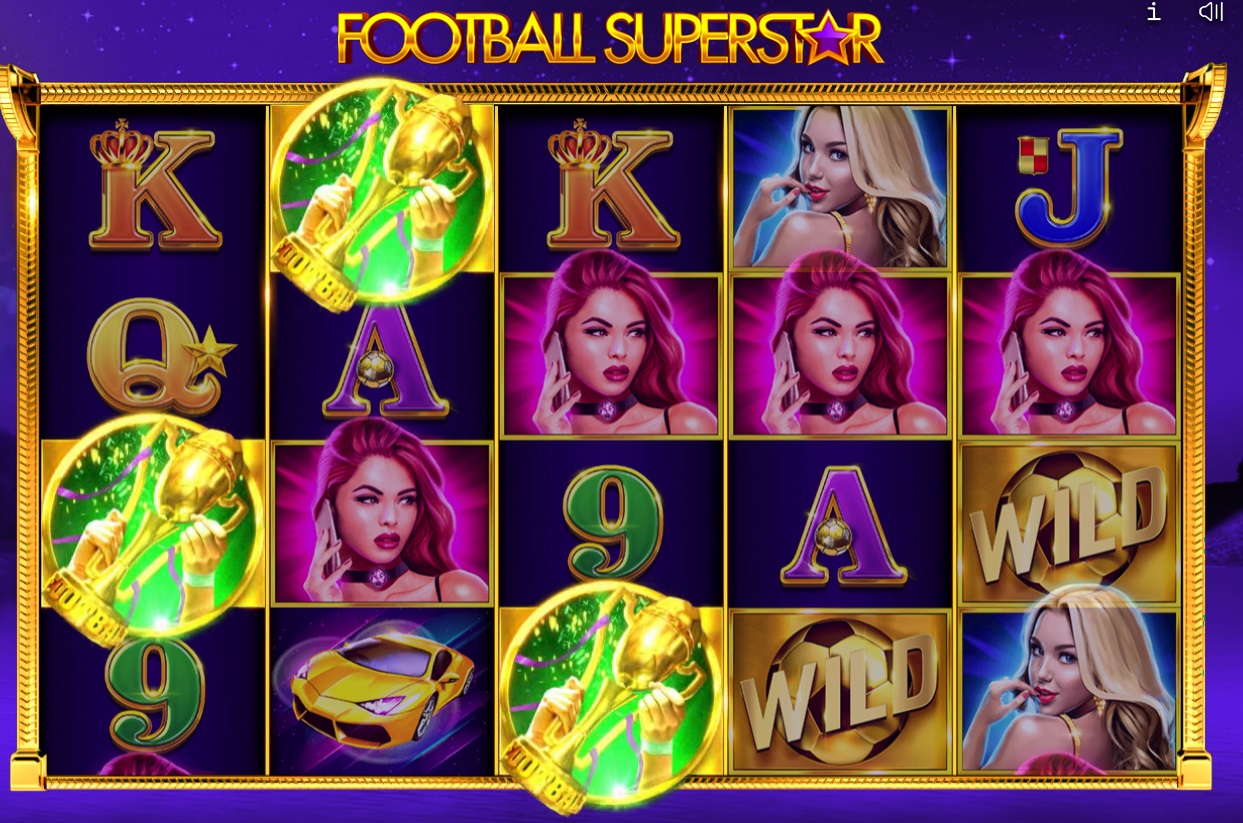Select the blue J card symbol
This screenshot has width=1243, height=823.
(x=1069, y=187)
